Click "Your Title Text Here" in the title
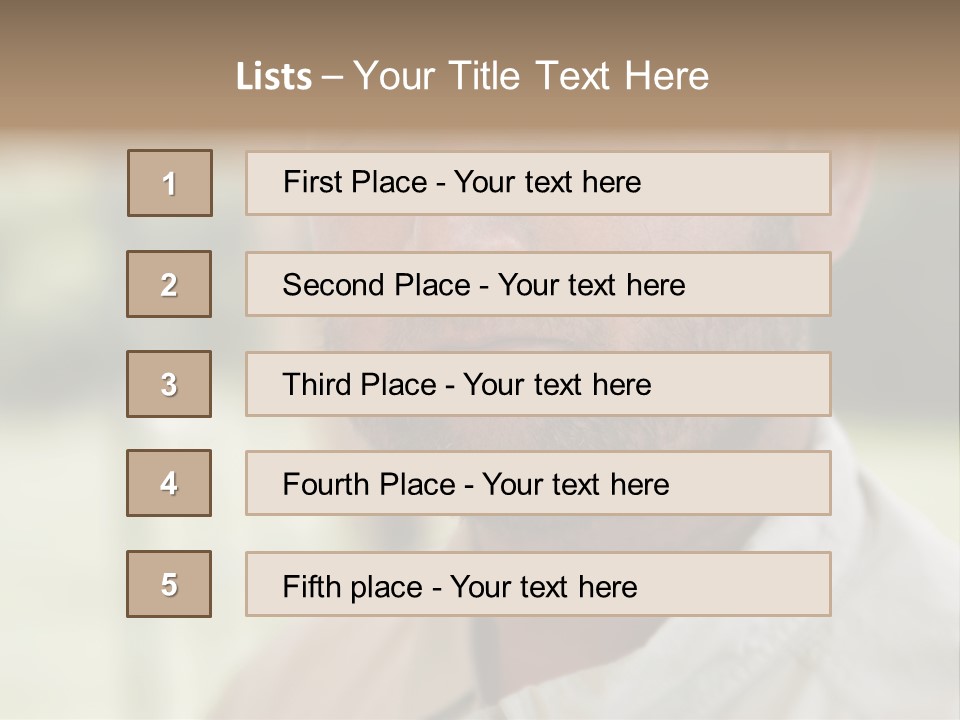 (531, 76)
